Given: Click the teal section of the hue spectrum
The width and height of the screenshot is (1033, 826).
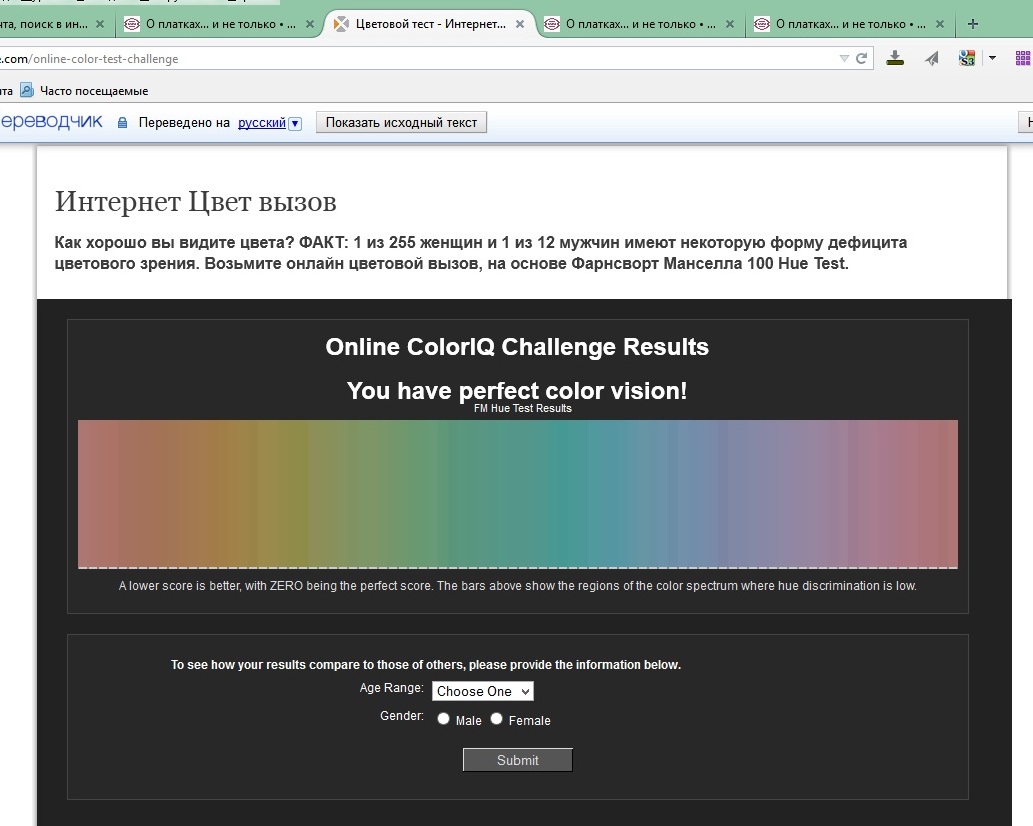Looking at the screenshot, I should (560, 493).
